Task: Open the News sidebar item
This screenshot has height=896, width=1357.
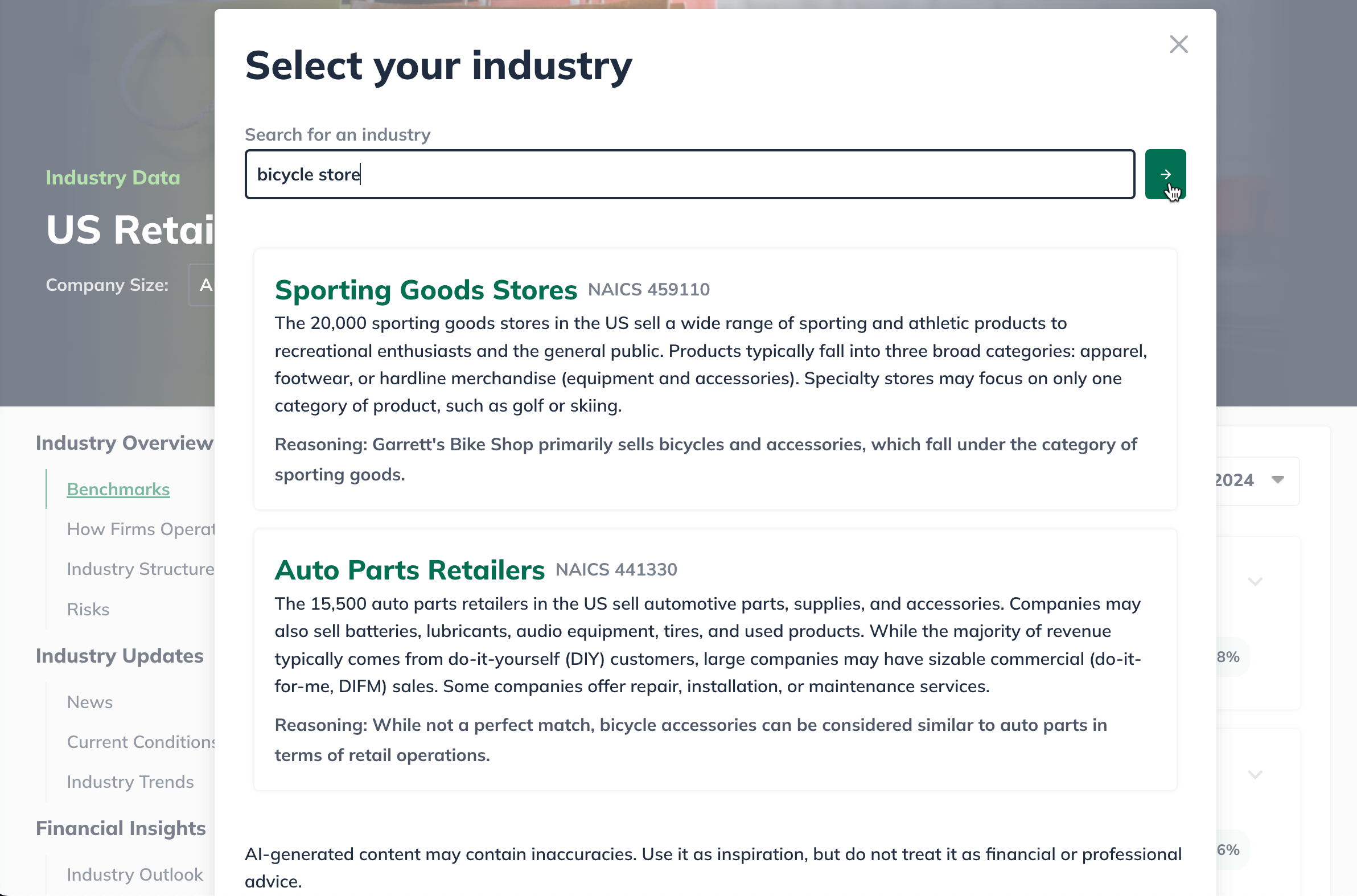Action: coord(90,702)
